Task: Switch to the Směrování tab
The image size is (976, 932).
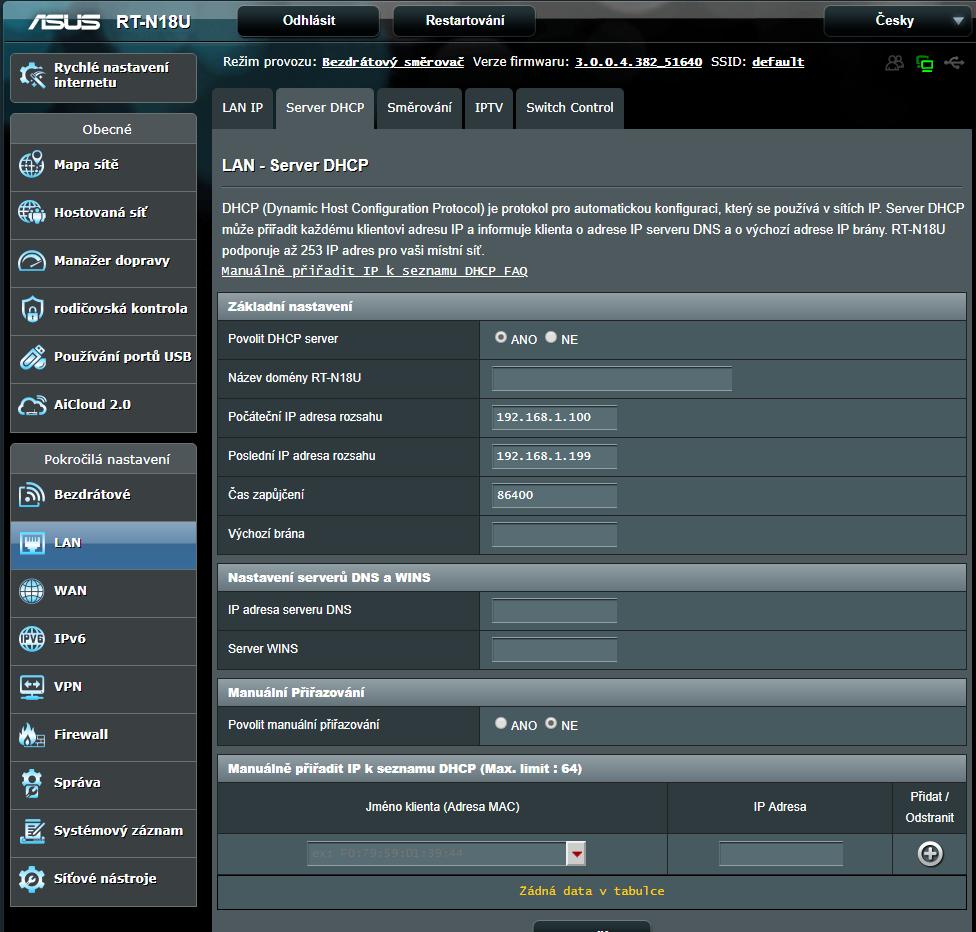Action: [x=419, y=108]
